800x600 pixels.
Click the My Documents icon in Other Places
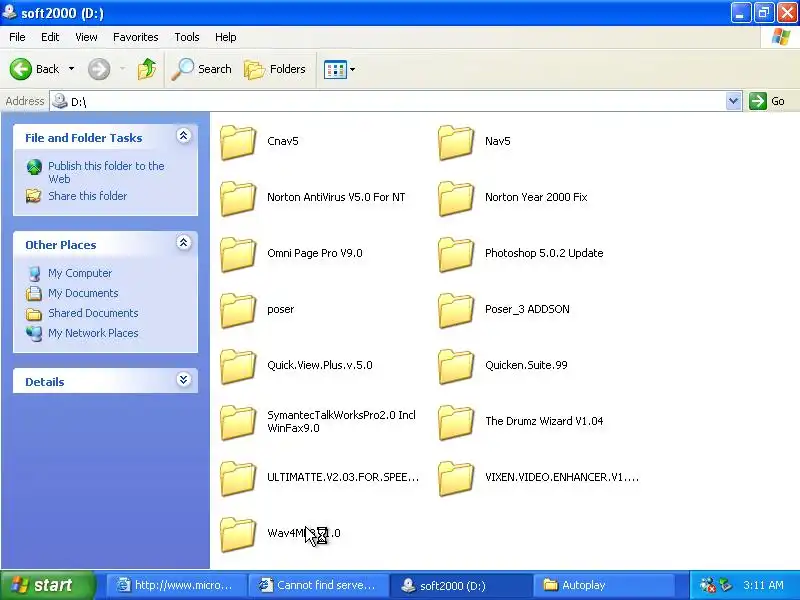34,293
